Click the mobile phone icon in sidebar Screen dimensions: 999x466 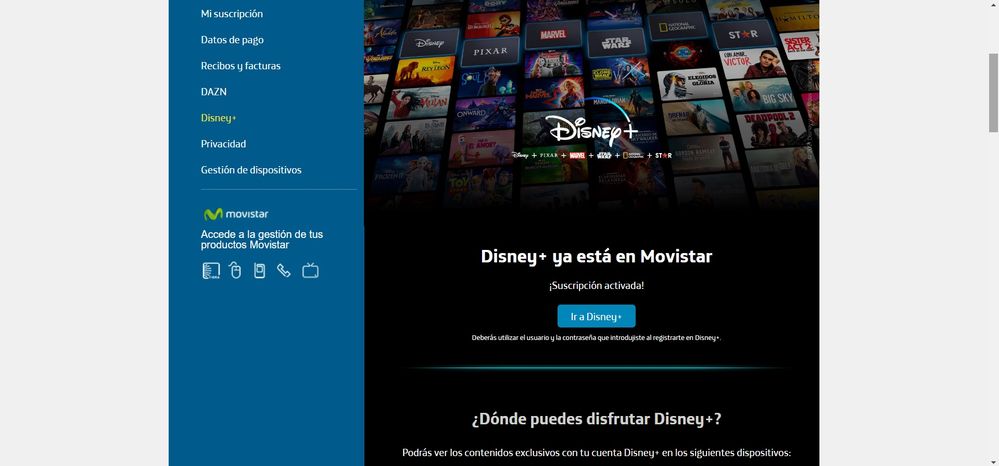point(260,270)
